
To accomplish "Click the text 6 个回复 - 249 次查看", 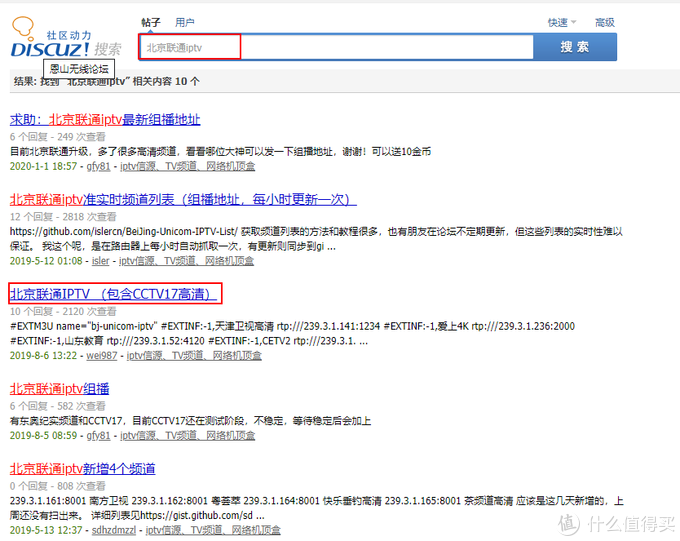I will tap(58, 137).
